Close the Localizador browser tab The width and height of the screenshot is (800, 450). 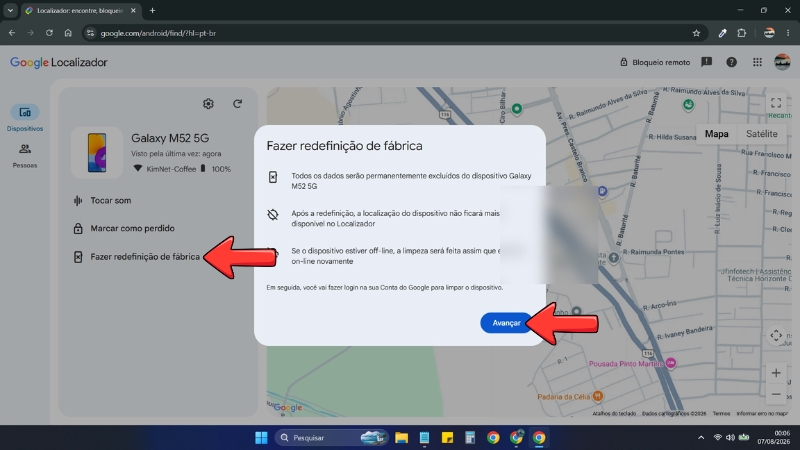(133, 10)
